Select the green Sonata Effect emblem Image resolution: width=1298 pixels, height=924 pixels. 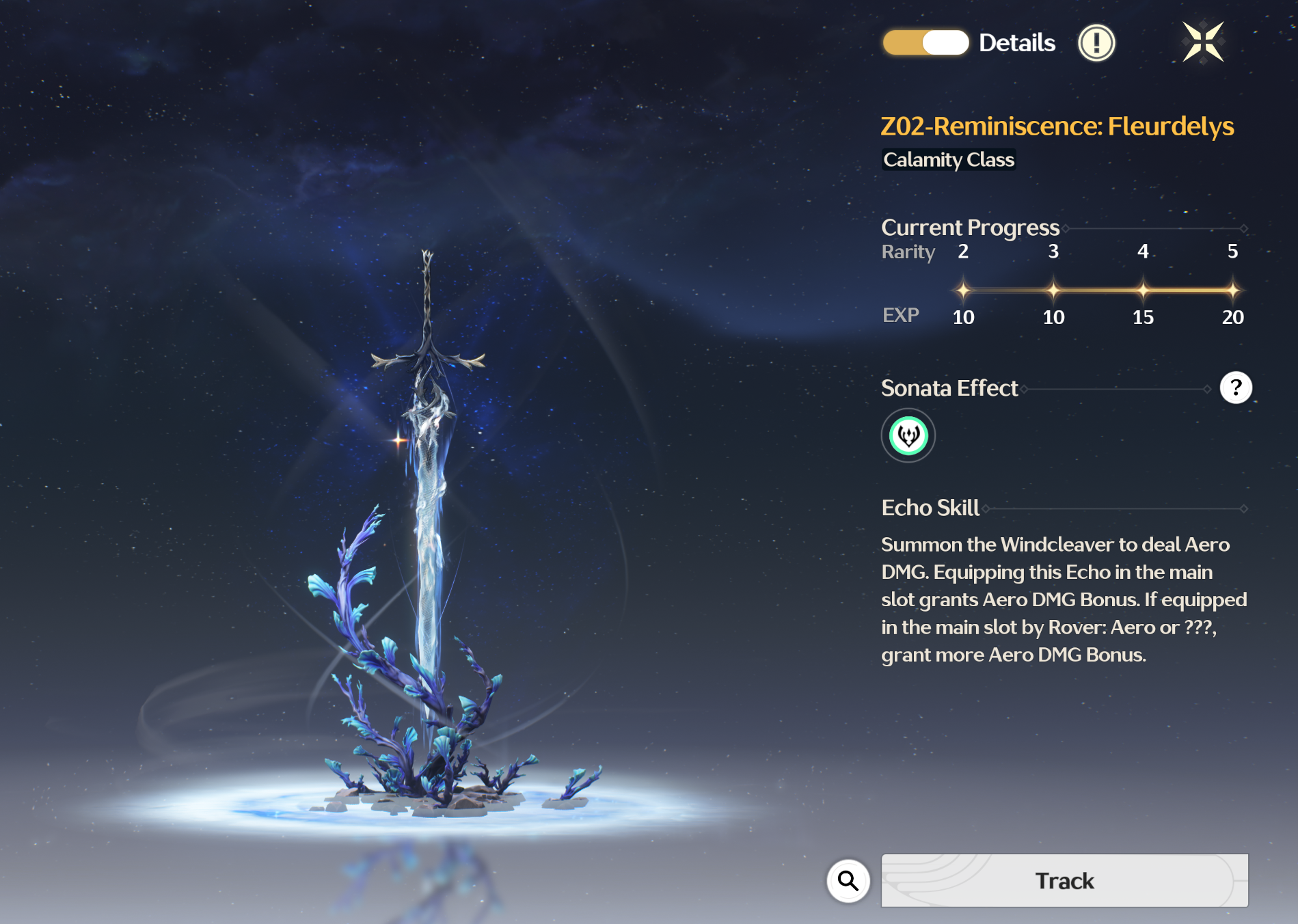coord(908,435)
